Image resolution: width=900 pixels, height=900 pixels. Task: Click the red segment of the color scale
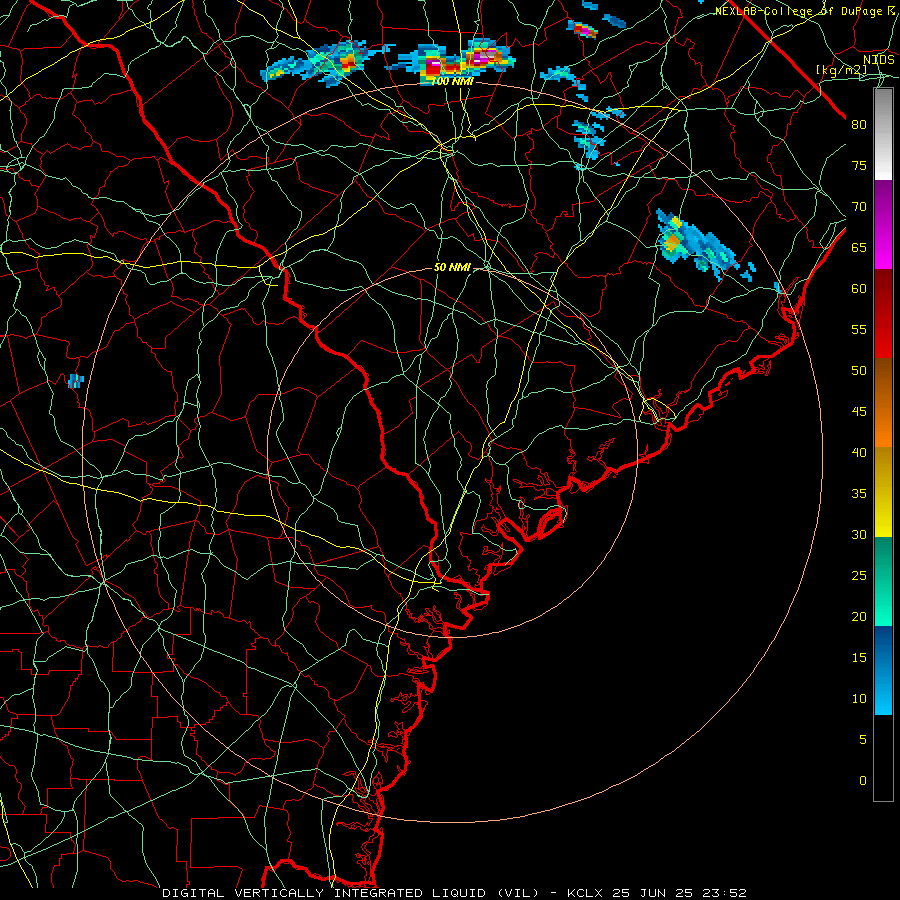pos(883,313)
